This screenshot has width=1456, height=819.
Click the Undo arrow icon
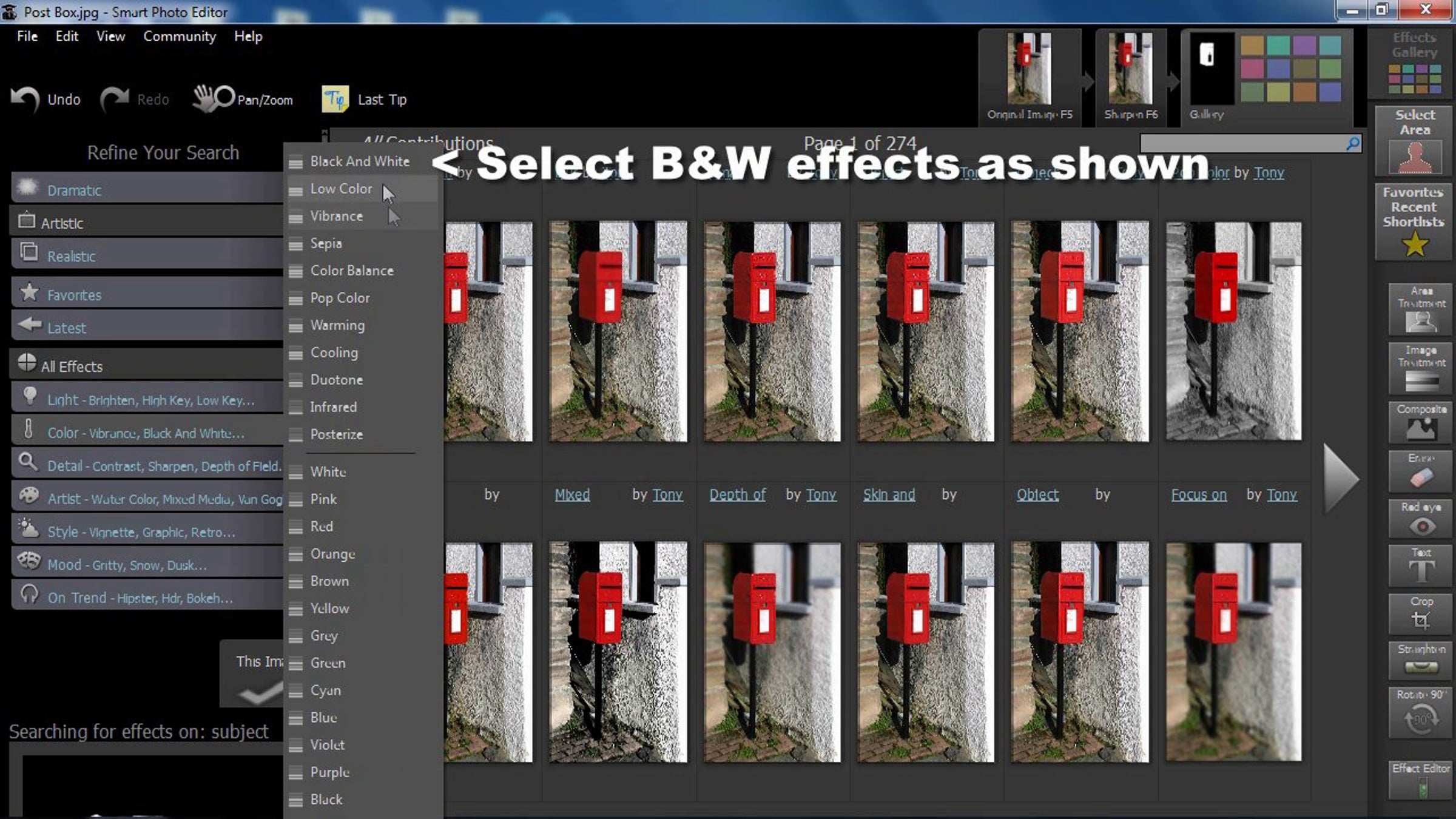[x=25, y=99]
